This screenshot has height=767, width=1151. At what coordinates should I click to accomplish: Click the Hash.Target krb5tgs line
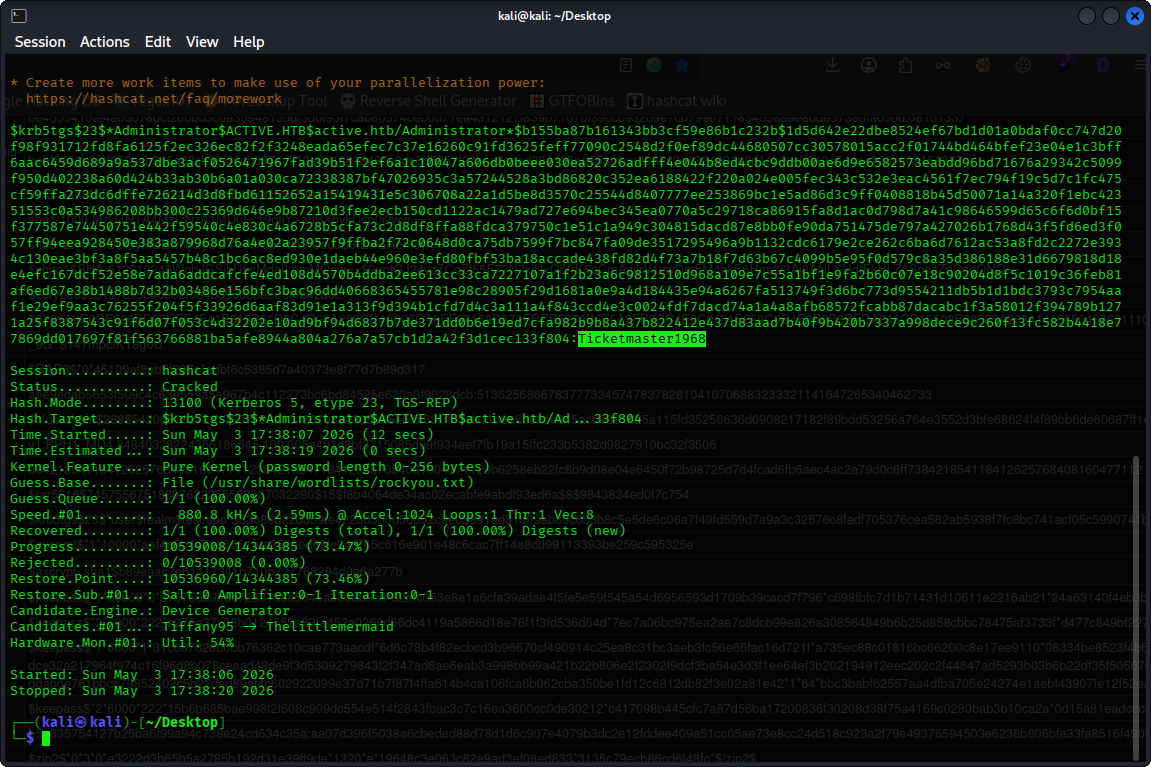click(325, 418)
